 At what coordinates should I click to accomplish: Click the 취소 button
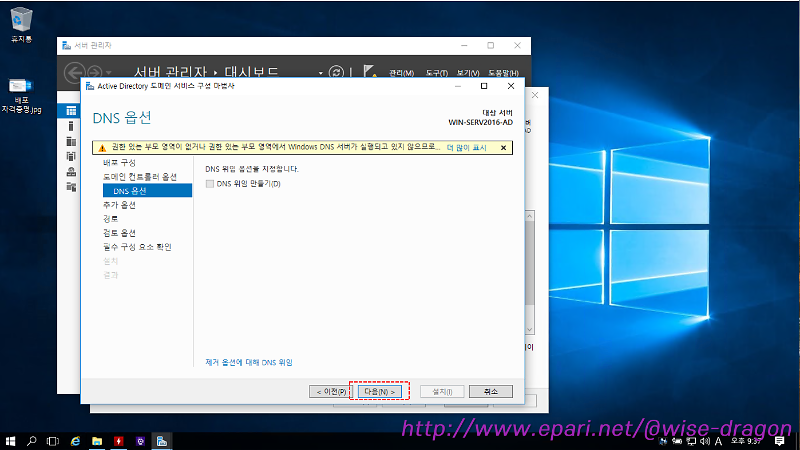pyautogui.click(x=490, y=391)
